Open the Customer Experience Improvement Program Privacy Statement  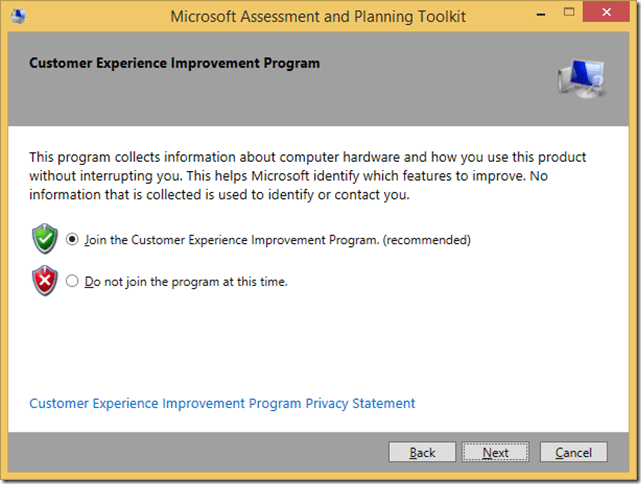(x=222, y=404)
